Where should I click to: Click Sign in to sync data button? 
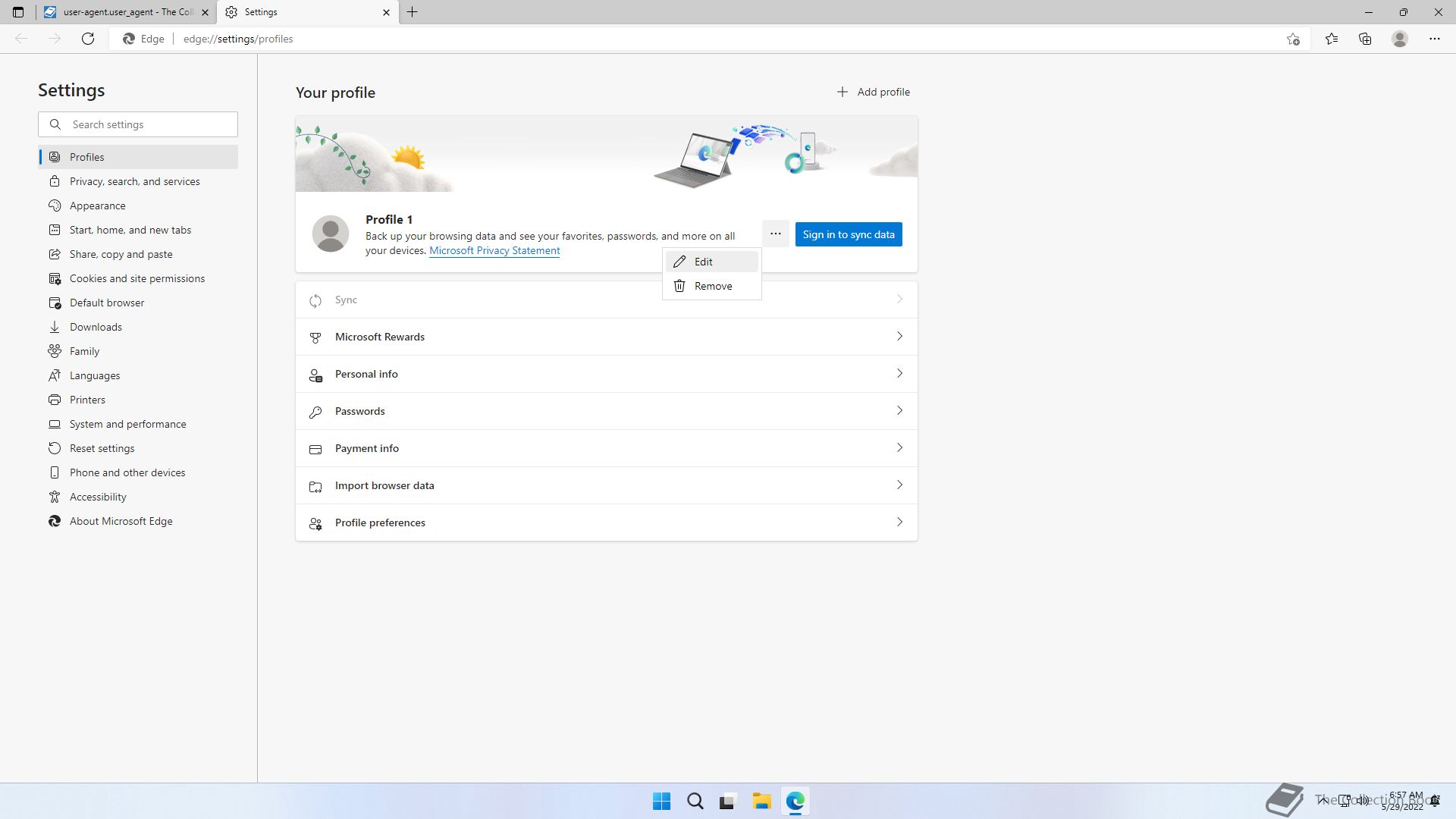pos(848,234)
